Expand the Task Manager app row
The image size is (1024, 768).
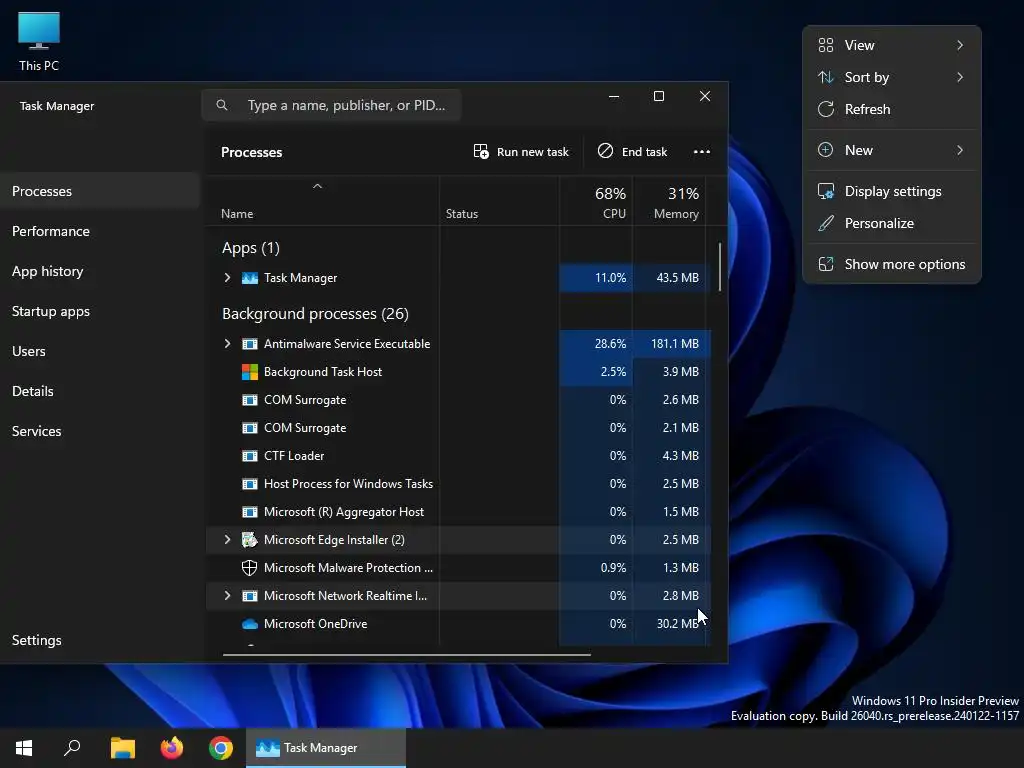pyautogui.click(x=227, y=278)
